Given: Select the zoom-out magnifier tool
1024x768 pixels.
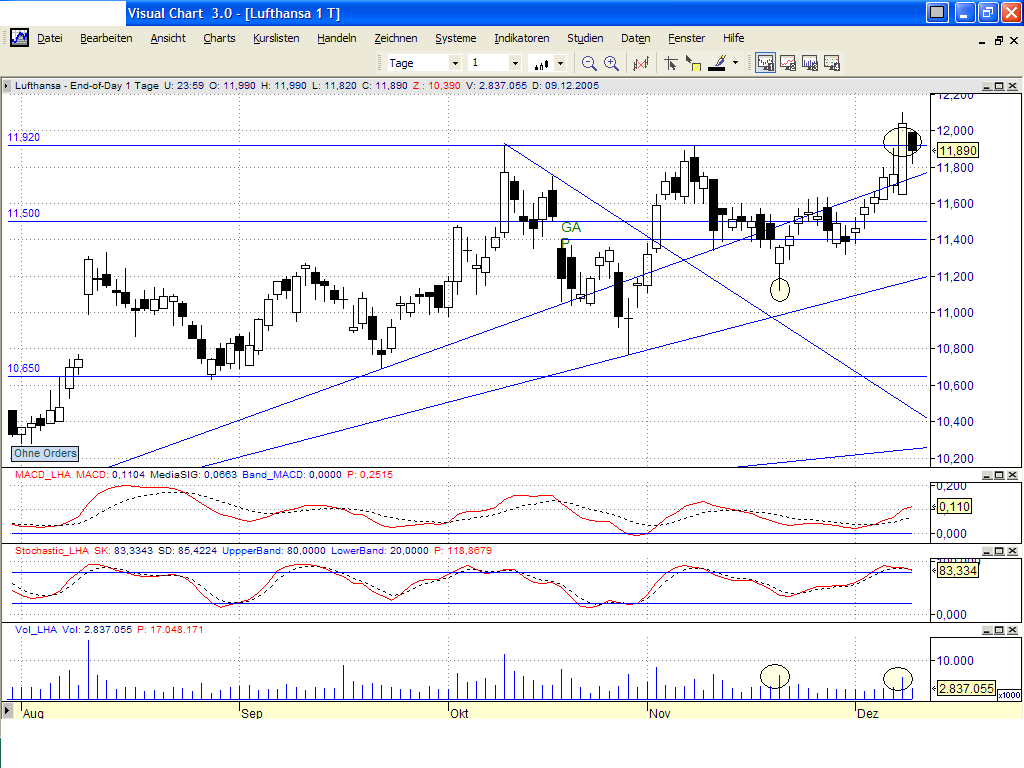Looking at the screenshot, I should click(x=587, y=62).
